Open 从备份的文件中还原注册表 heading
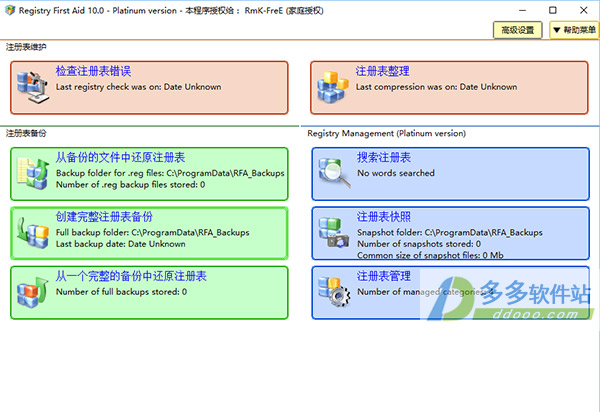This screenshot has height=412, width=600. (121, 157)
